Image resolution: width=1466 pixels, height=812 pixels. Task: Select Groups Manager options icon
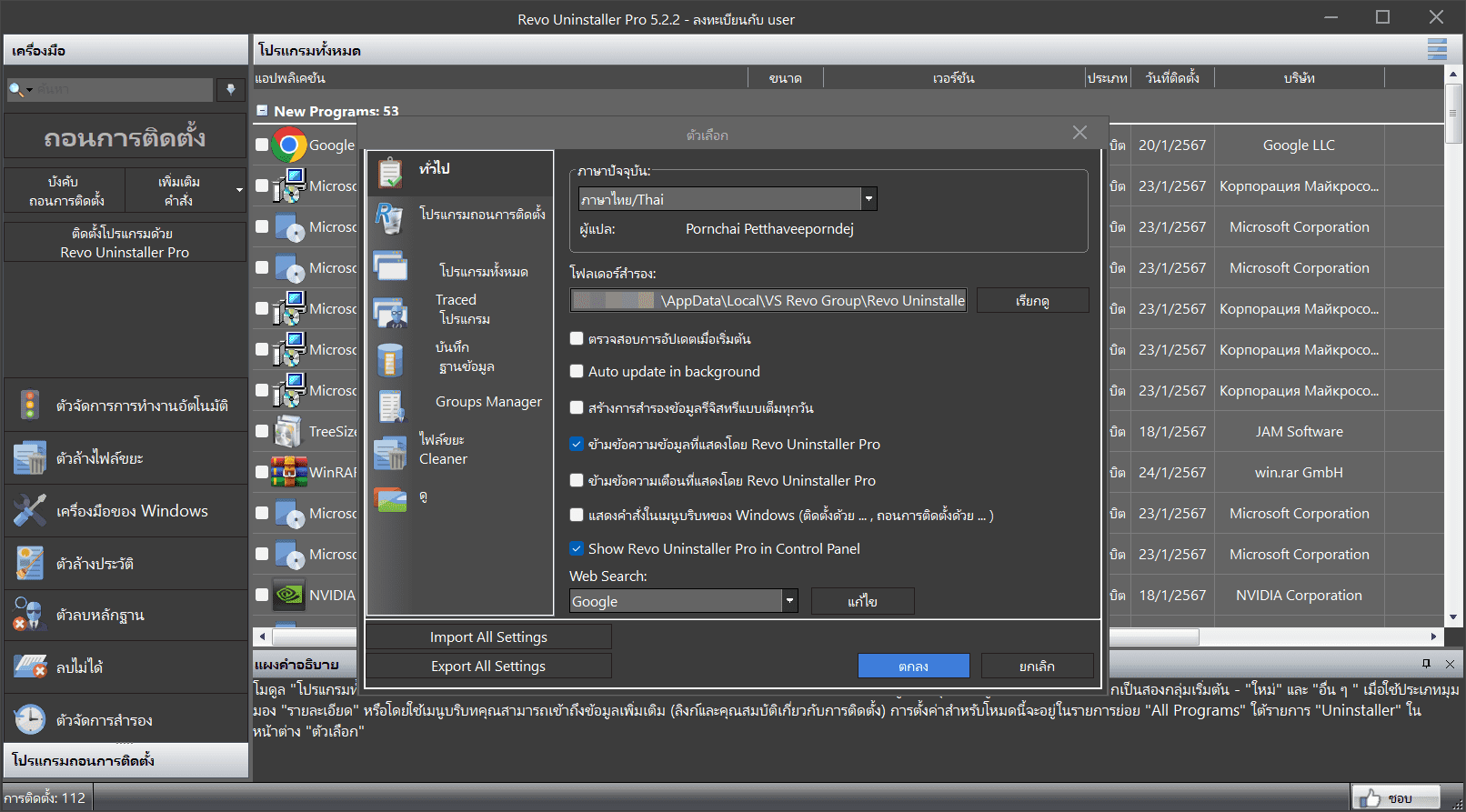(x=391, y=406)
